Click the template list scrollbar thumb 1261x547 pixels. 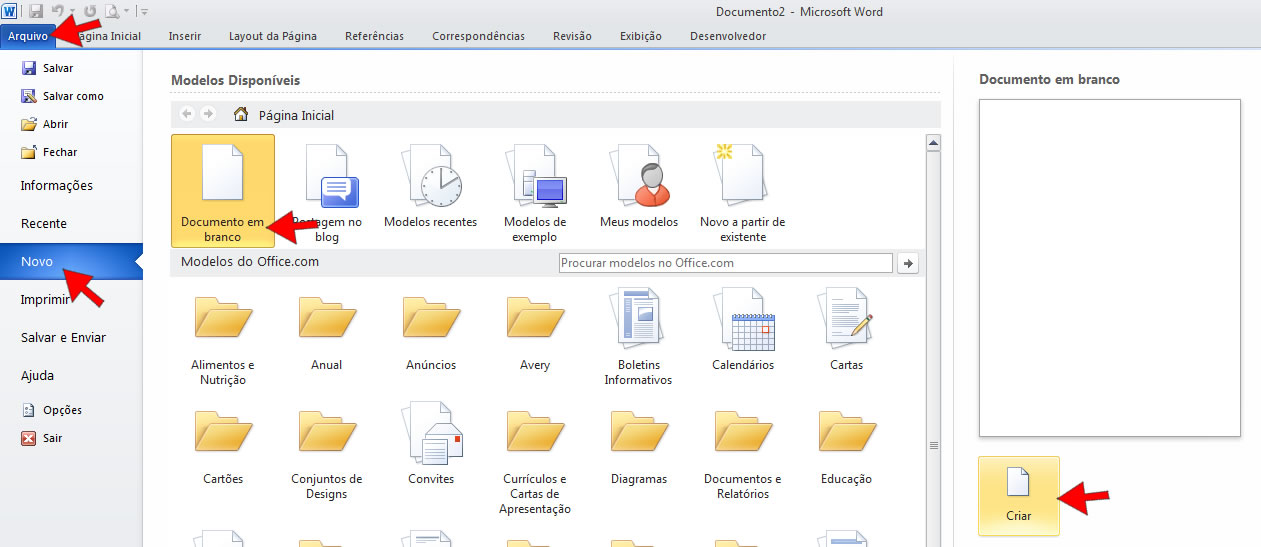click(933, 445)
